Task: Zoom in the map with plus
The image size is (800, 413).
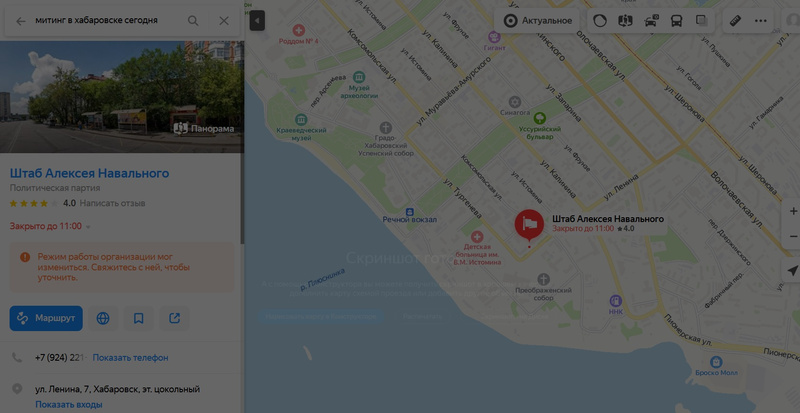Action: coord(793,211)
